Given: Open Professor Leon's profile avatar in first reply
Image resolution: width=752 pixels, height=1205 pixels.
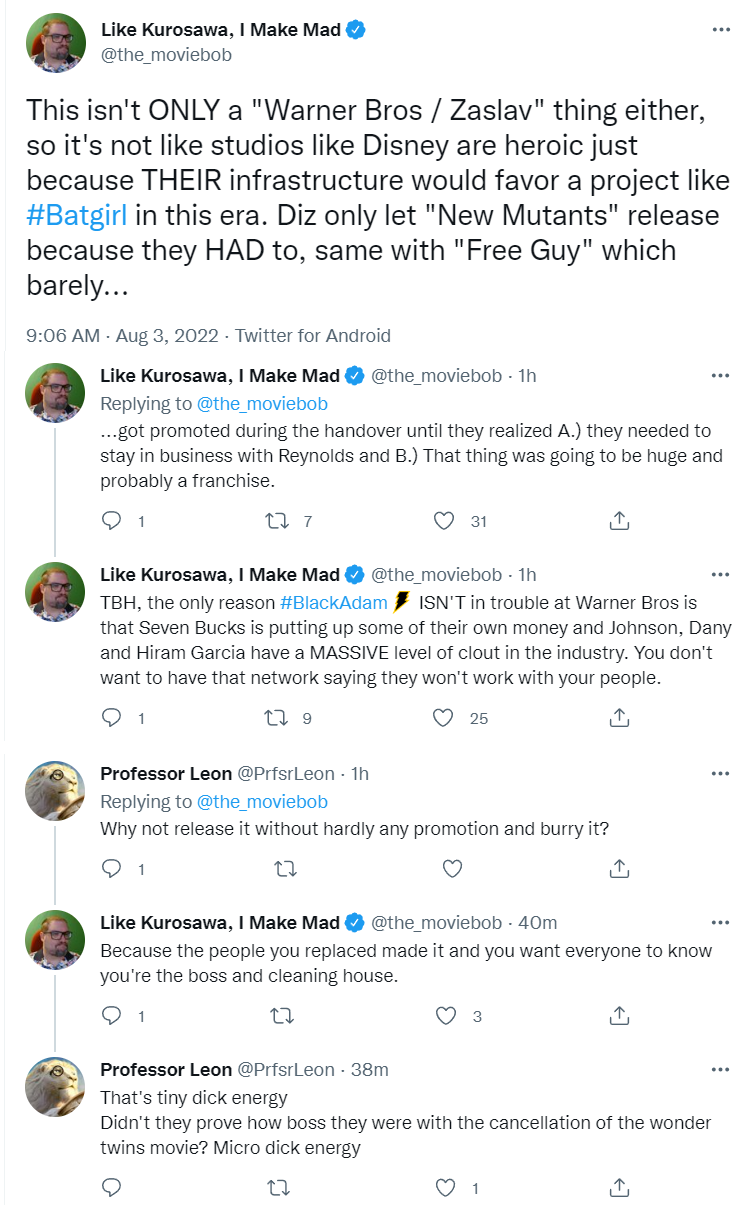Looking at the screenshot, I should point(54,791).
